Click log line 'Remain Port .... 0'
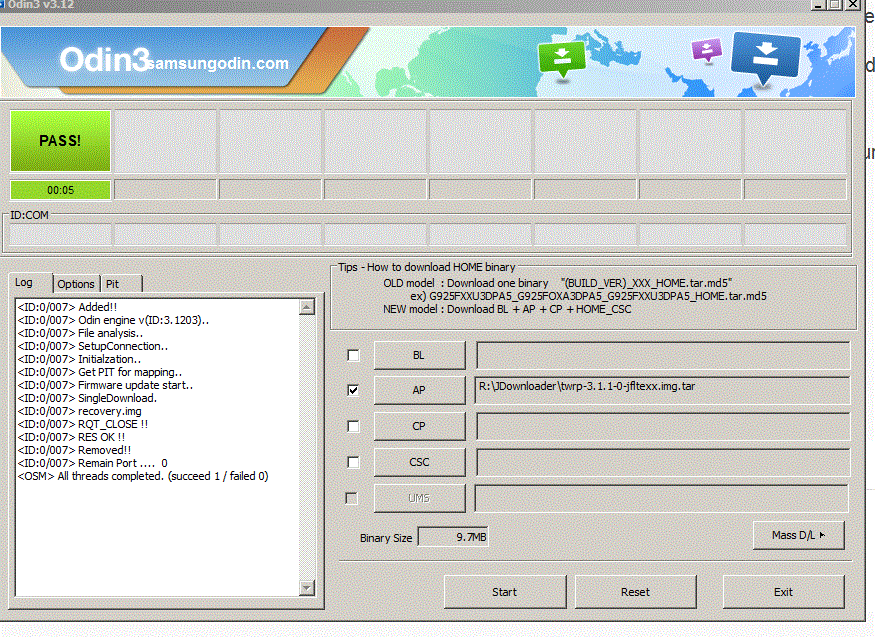This screenshot has width=875, height=637. tap(93, 463)
